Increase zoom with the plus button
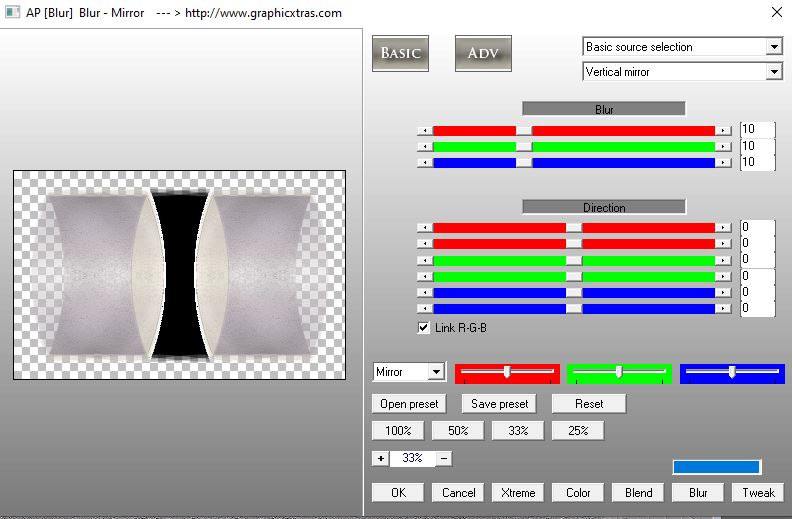 point(380,458)
